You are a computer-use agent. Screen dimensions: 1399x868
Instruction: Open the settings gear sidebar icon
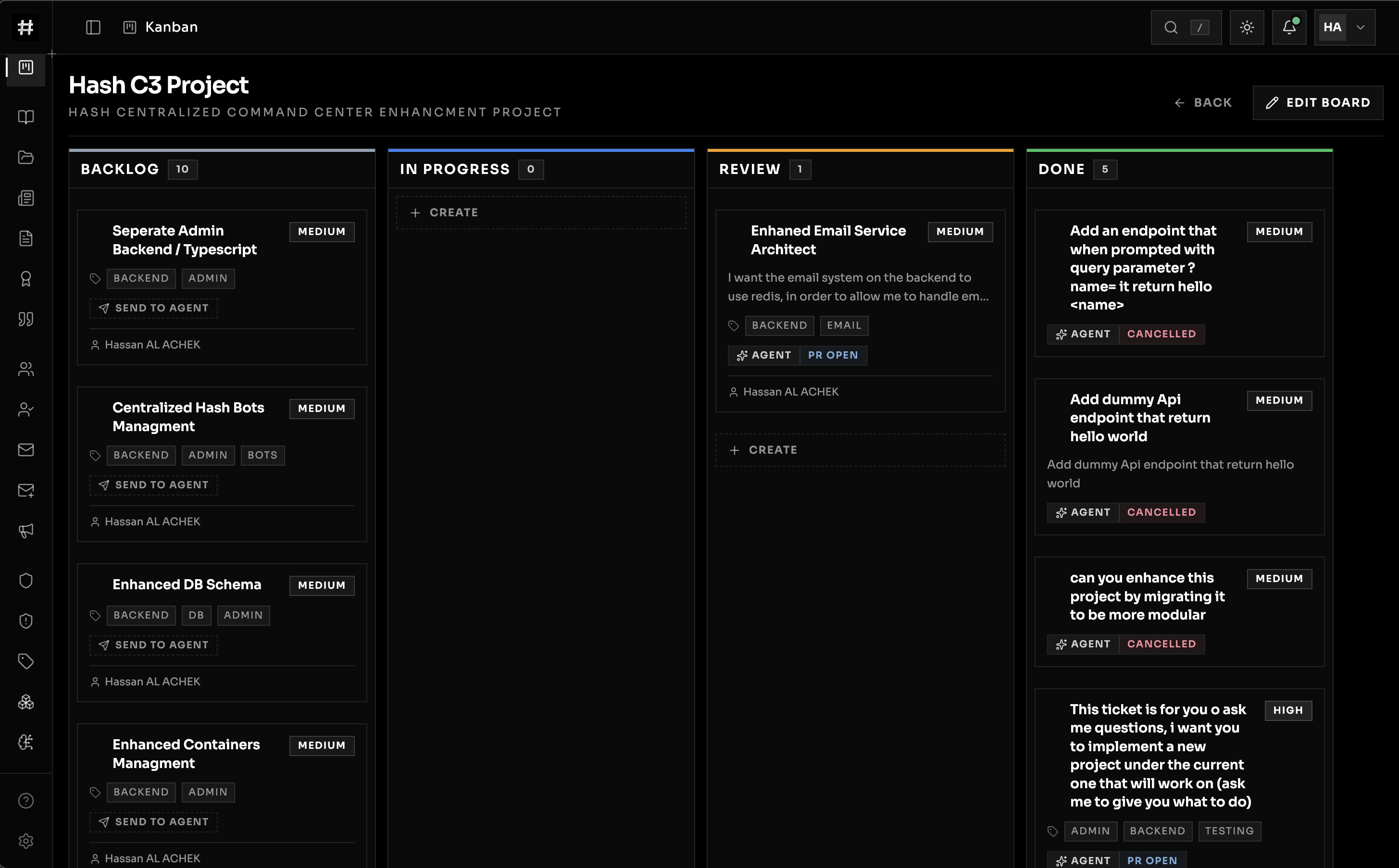[26, 841]
